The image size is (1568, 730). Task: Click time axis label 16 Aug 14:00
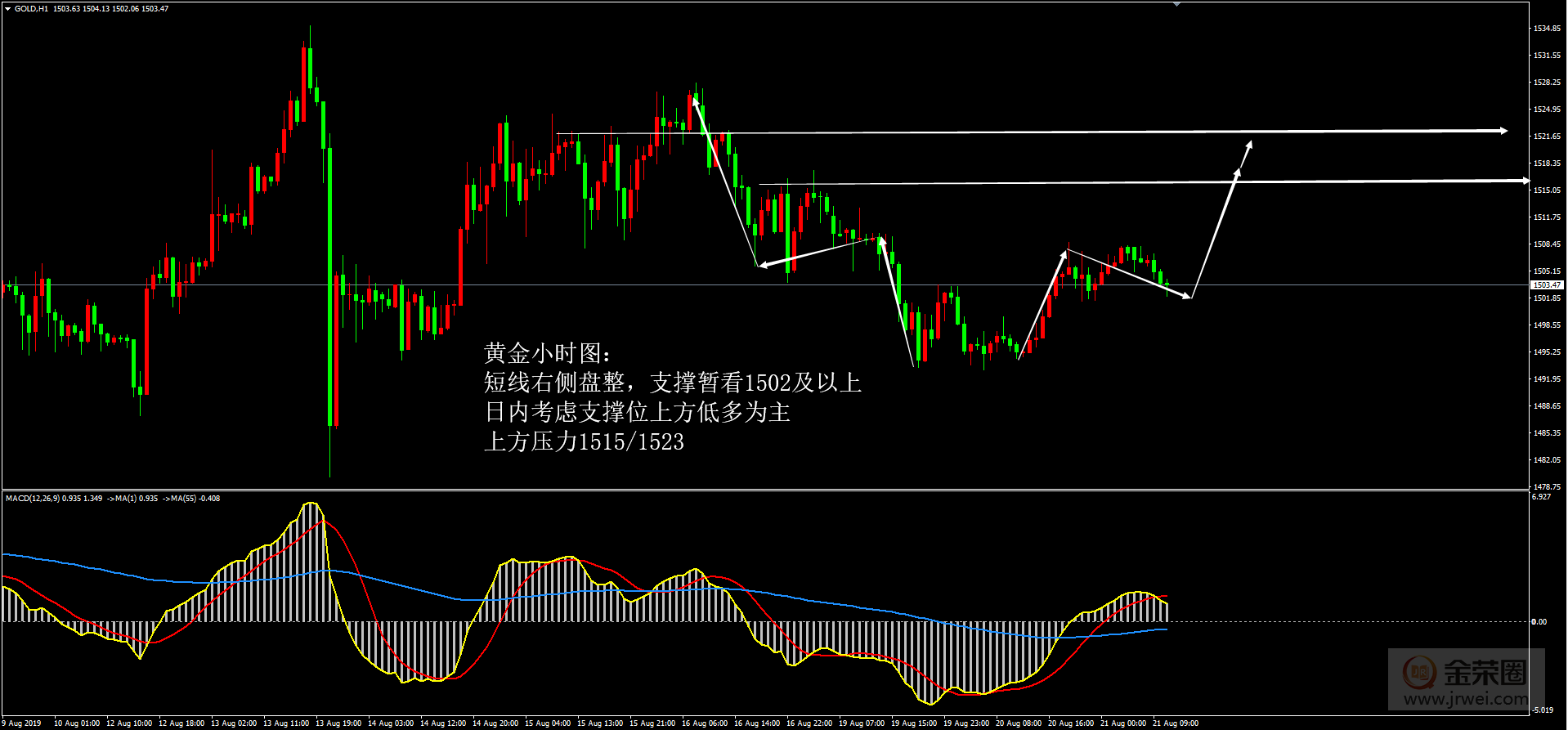click(x=757, y=723)
